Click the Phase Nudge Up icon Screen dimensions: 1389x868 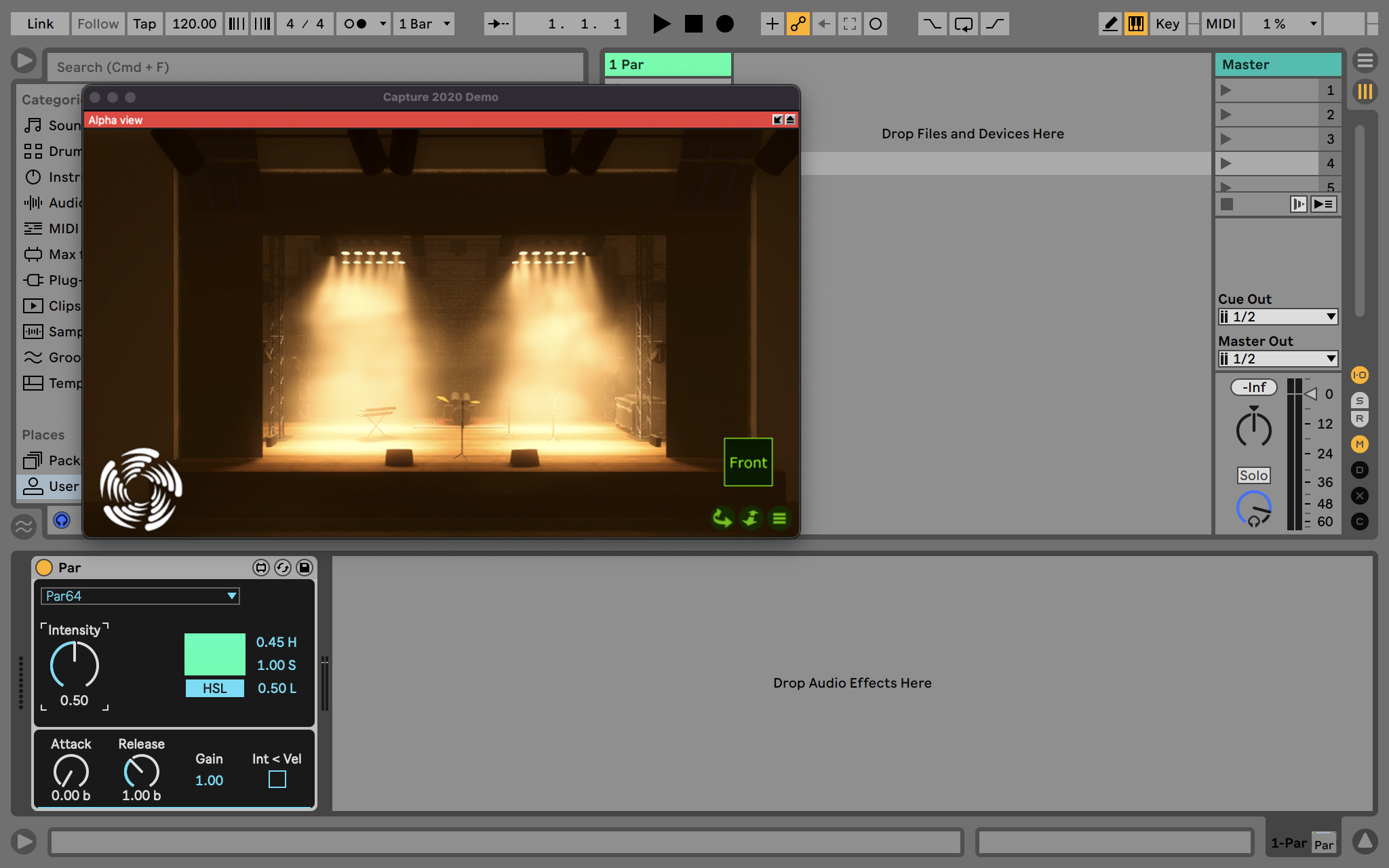[x=262, y=24]
